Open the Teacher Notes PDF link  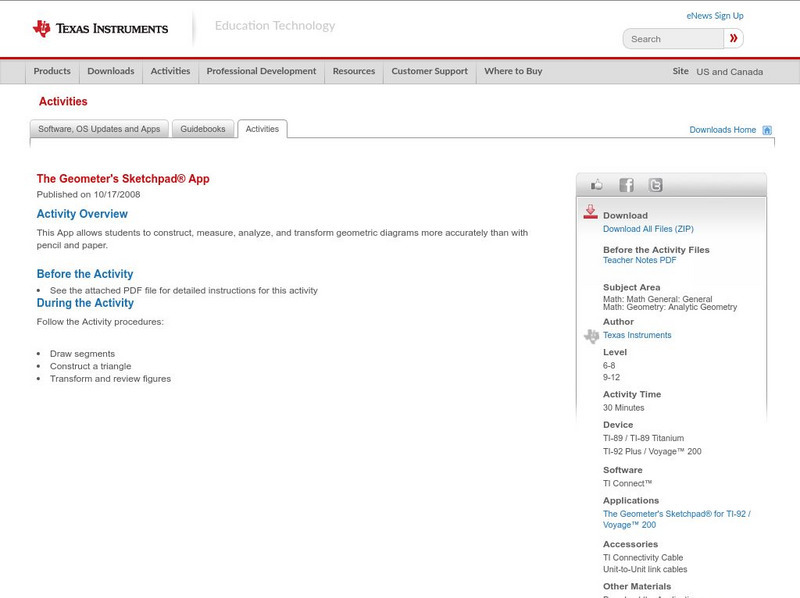[x=639, y=261]
